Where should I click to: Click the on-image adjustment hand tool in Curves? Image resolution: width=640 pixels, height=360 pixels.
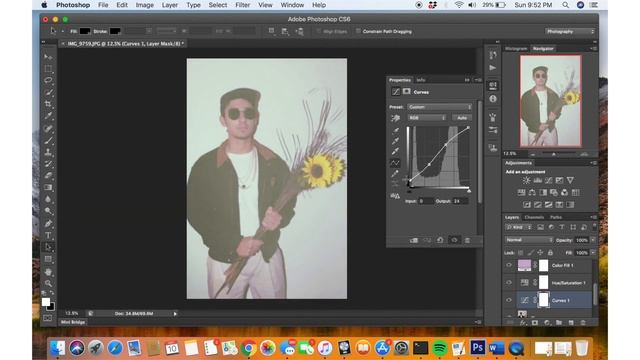coord(395,118)
